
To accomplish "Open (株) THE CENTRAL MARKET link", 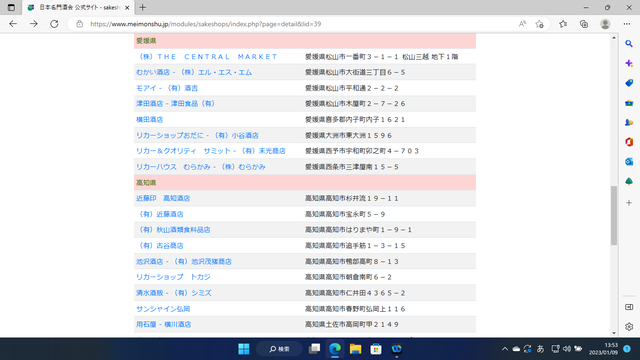I will click(x=207, y=57).
